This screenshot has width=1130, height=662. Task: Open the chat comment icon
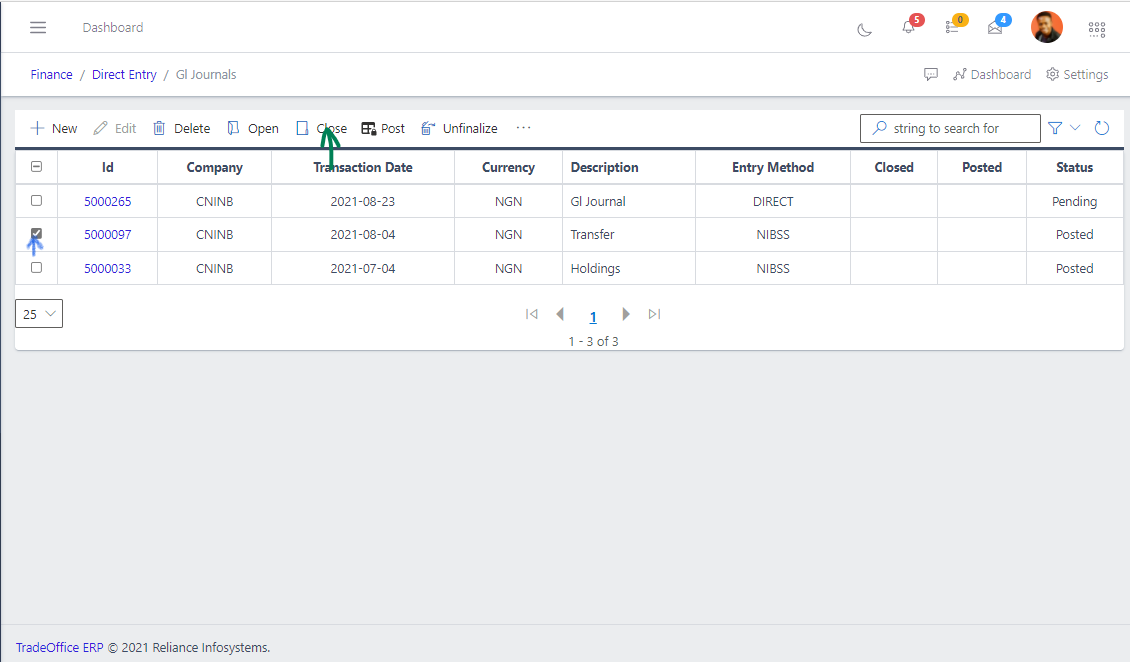point(931,75)
